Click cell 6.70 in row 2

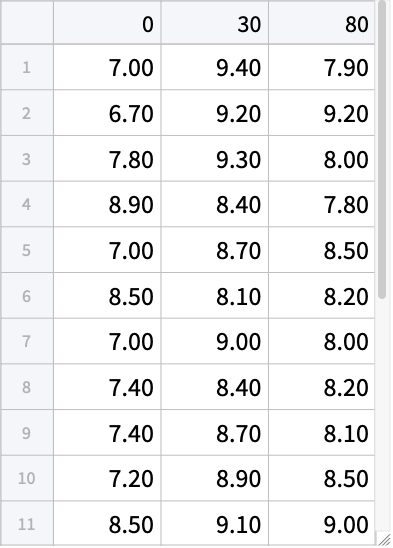[x=107, y=113]
